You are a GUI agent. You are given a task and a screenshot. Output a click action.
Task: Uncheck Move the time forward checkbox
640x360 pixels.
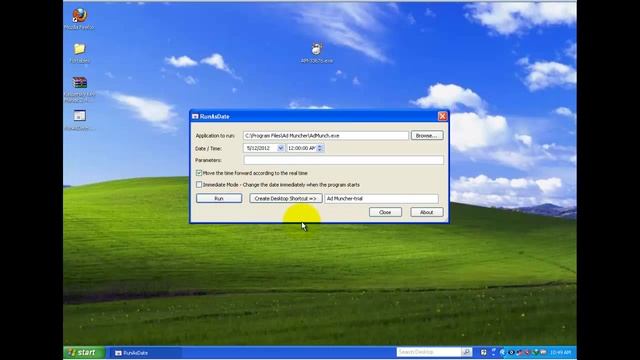(199, 173)
